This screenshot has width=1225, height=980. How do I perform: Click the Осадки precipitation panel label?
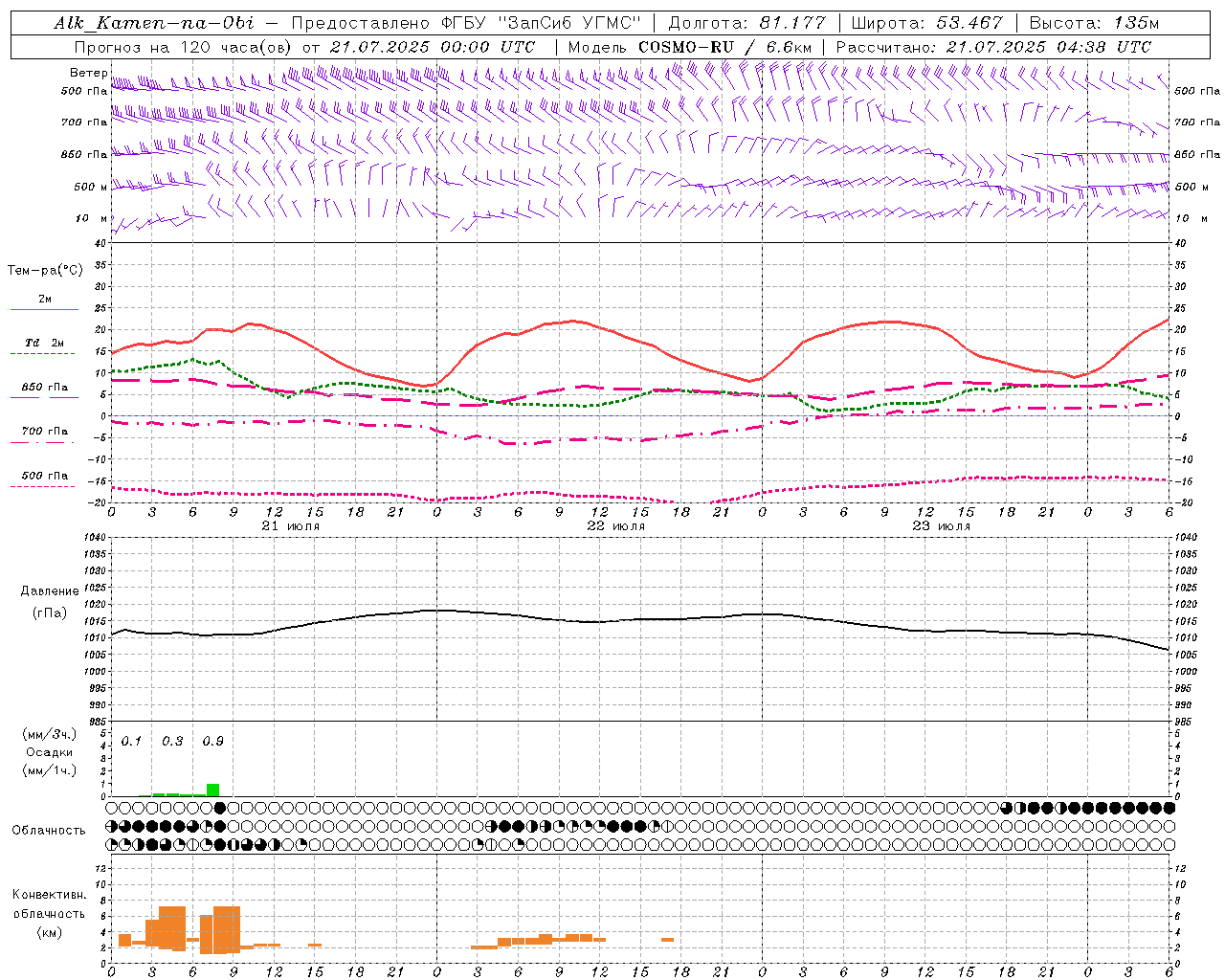pyautogui.click(x=50, y=752)
